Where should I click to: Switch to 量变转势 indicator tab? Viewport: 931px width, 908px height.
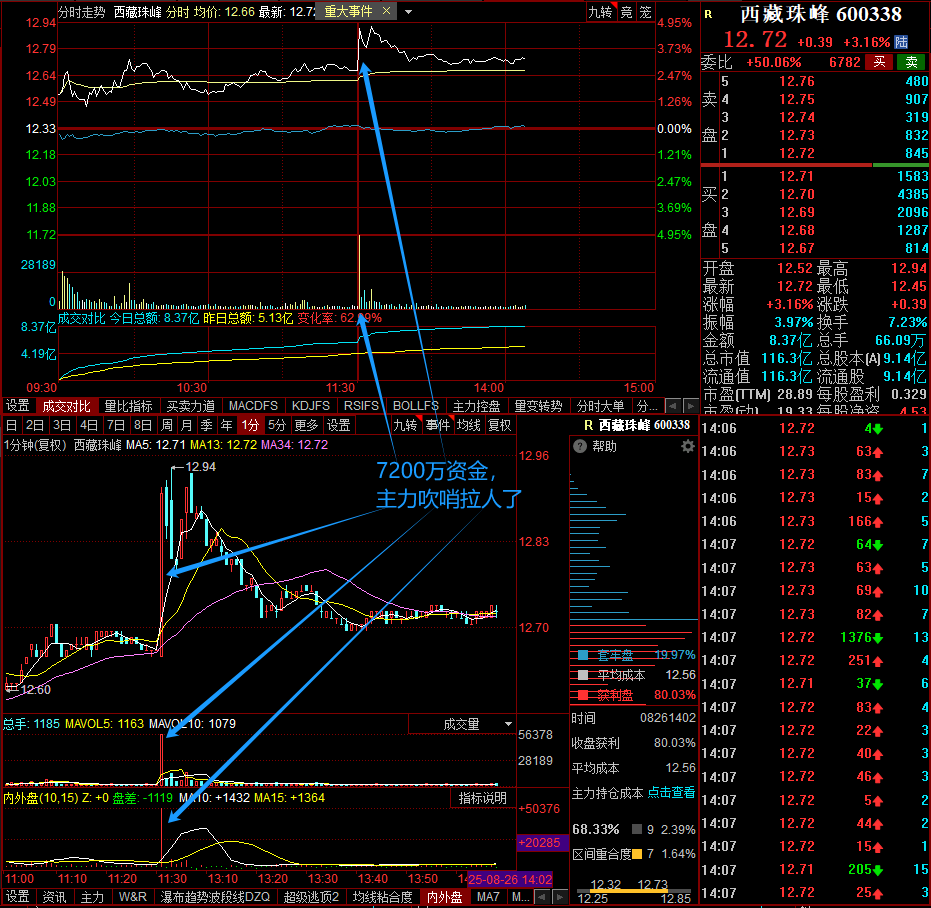tap(538, 406)
